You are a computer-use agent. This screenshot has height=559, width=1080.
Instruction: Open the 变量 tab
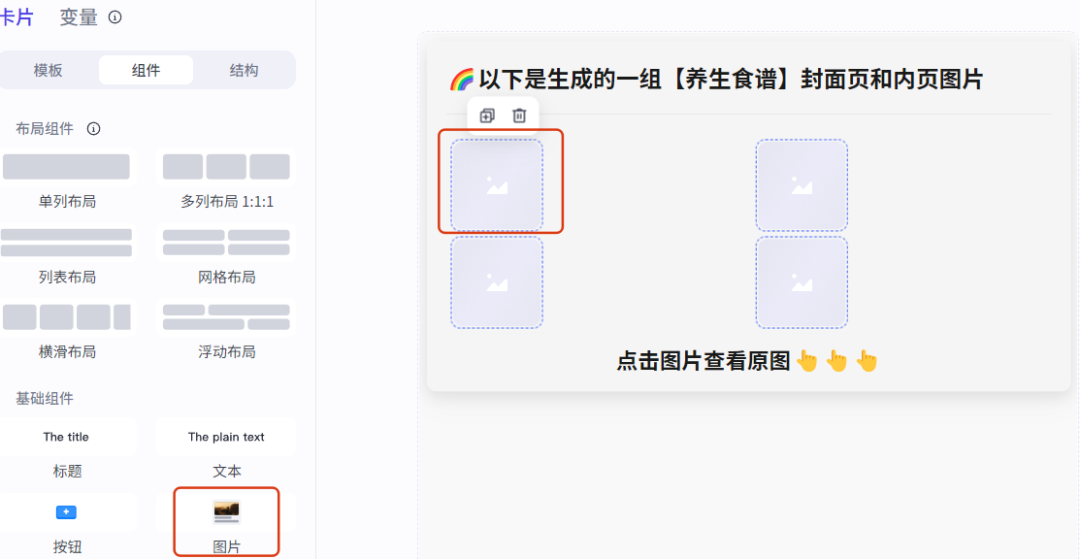pyautogui.click(x=79, y=17)
